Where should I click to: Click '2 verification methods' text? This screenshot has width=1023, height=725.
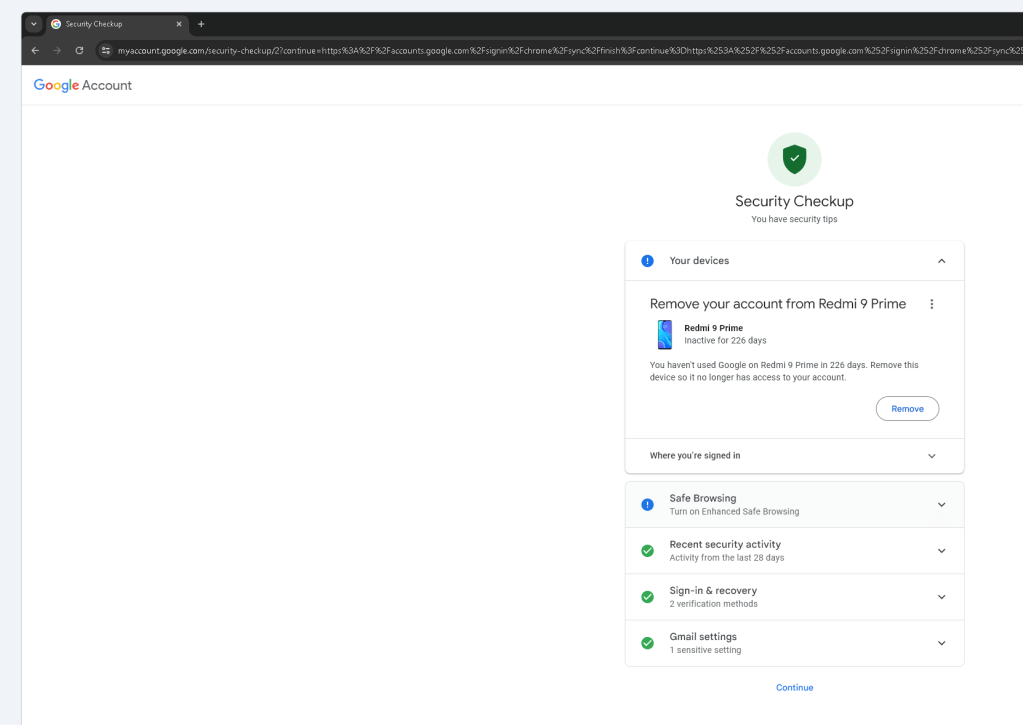tap(713, 604)
